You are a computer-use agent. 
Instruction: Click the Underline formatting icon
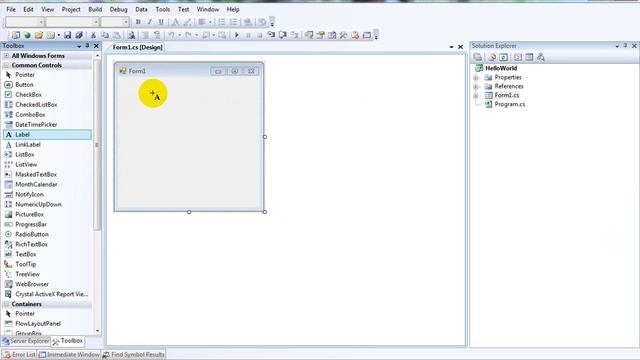[x=161, y=22]
